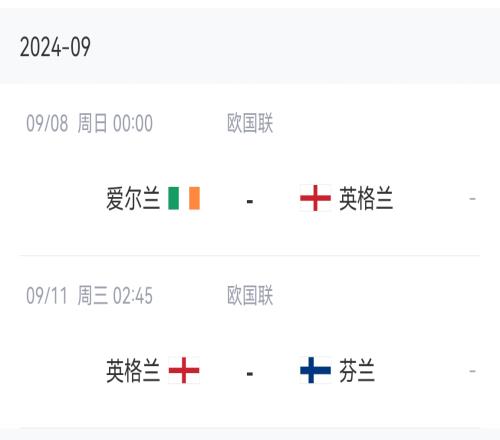500x440 pixels.
Task: Open the 爱尔兰 team name
Action: point(133,198)
